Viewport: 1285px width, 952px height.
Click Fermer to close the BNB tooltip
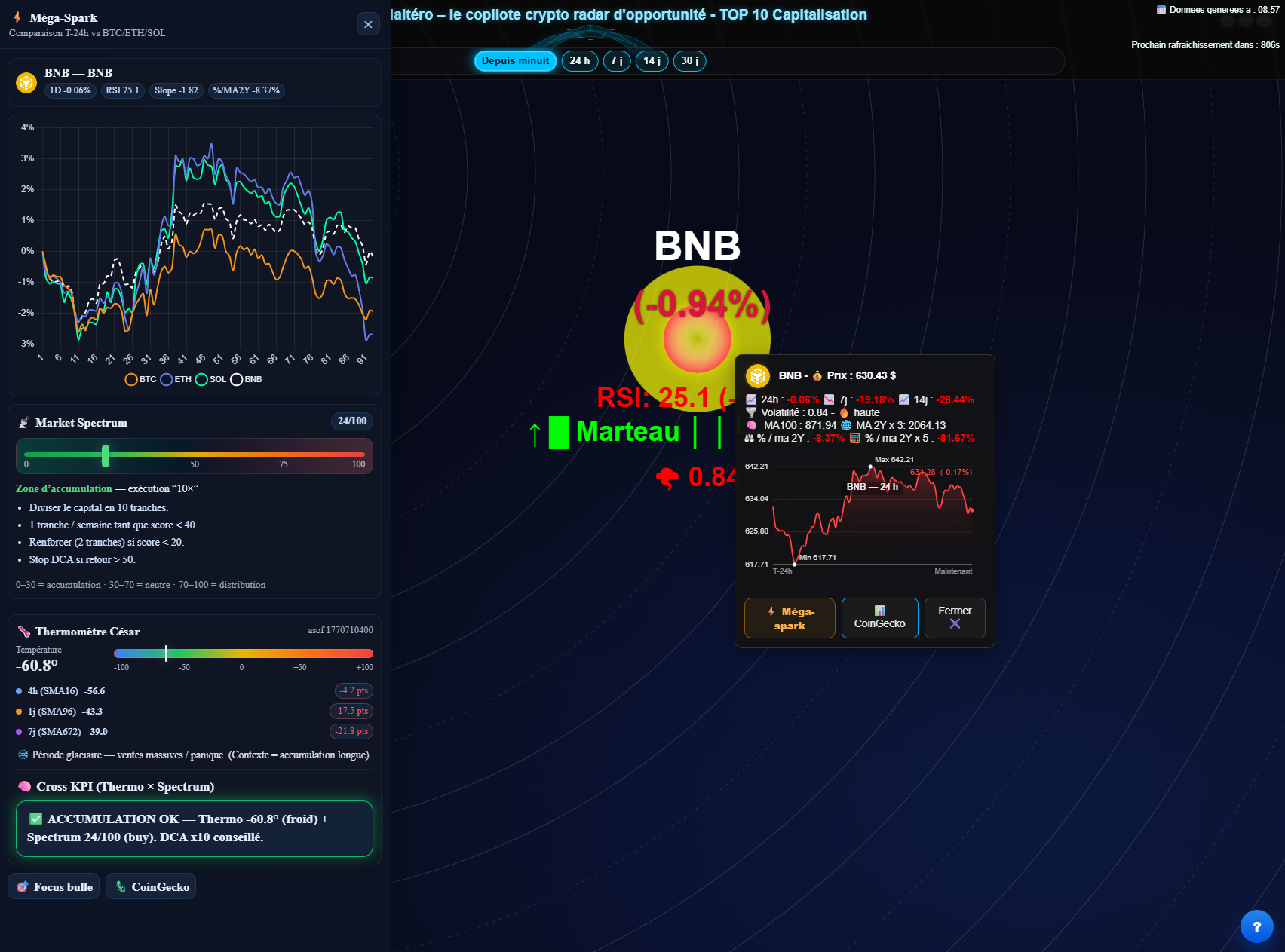point(955,618)
